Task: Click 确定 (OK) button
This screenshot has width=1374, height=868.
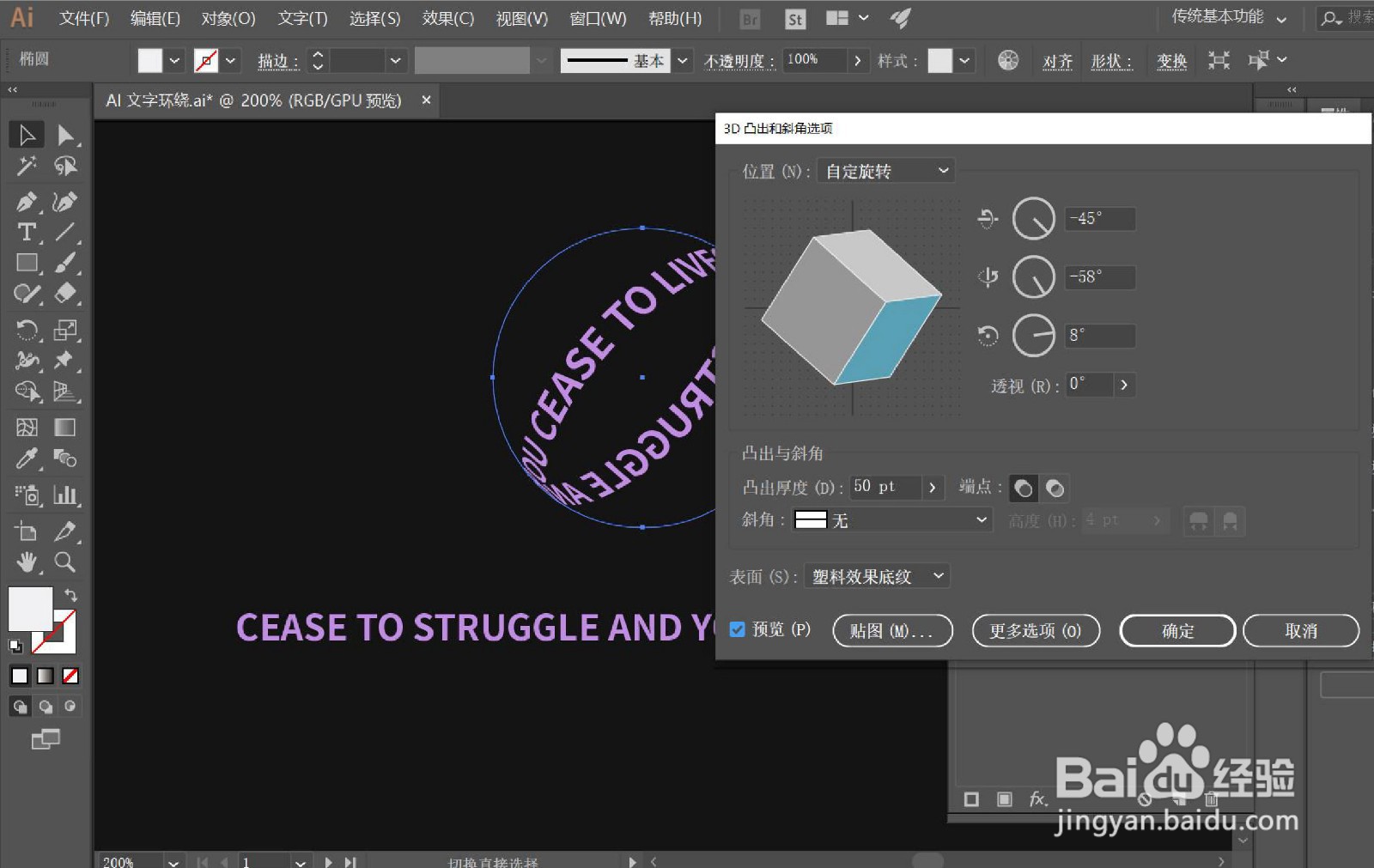Action: pyautogui.click(x=1177, y=631)
